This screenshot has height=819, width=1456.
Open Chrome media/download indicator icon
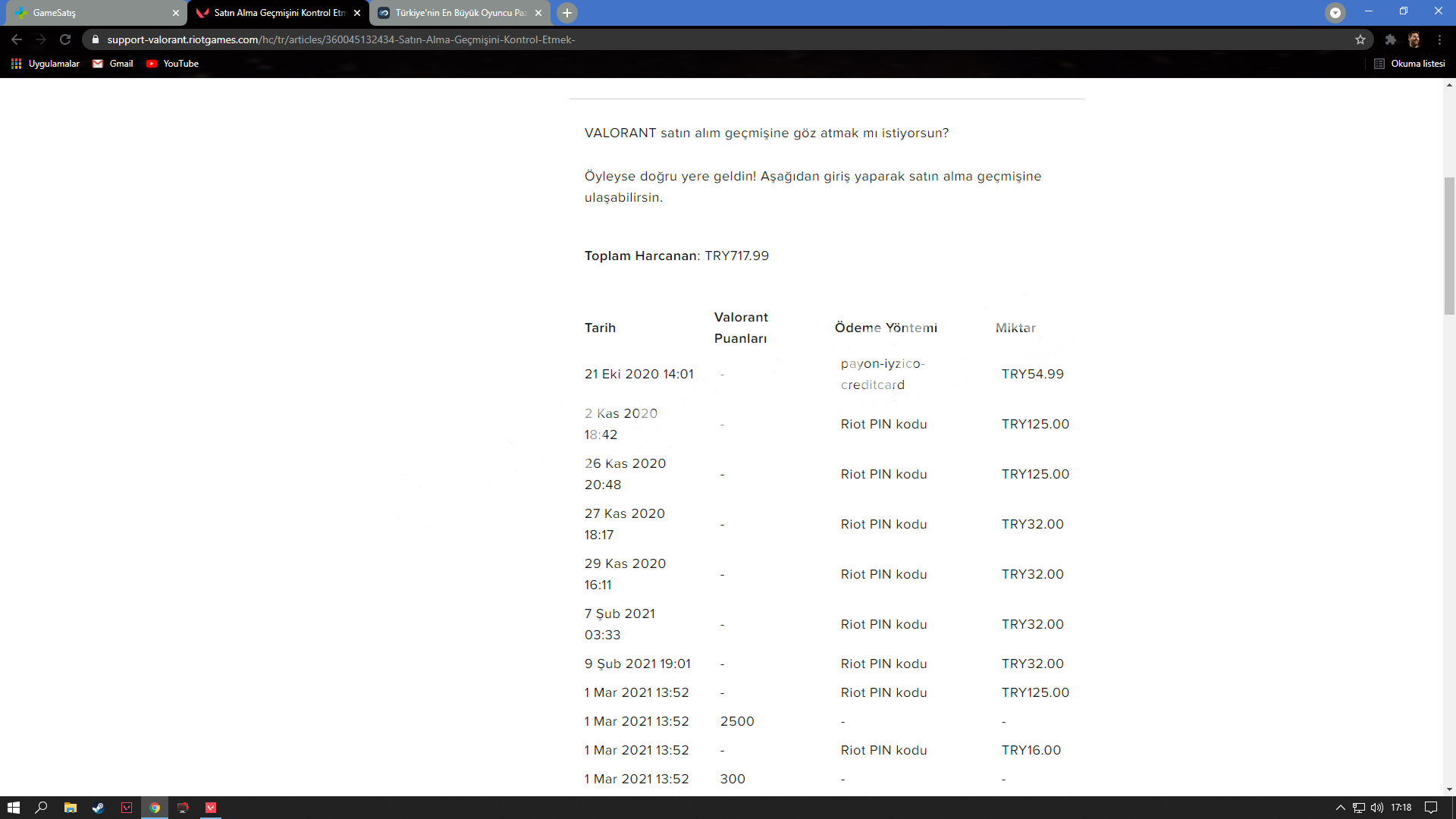1335,13
